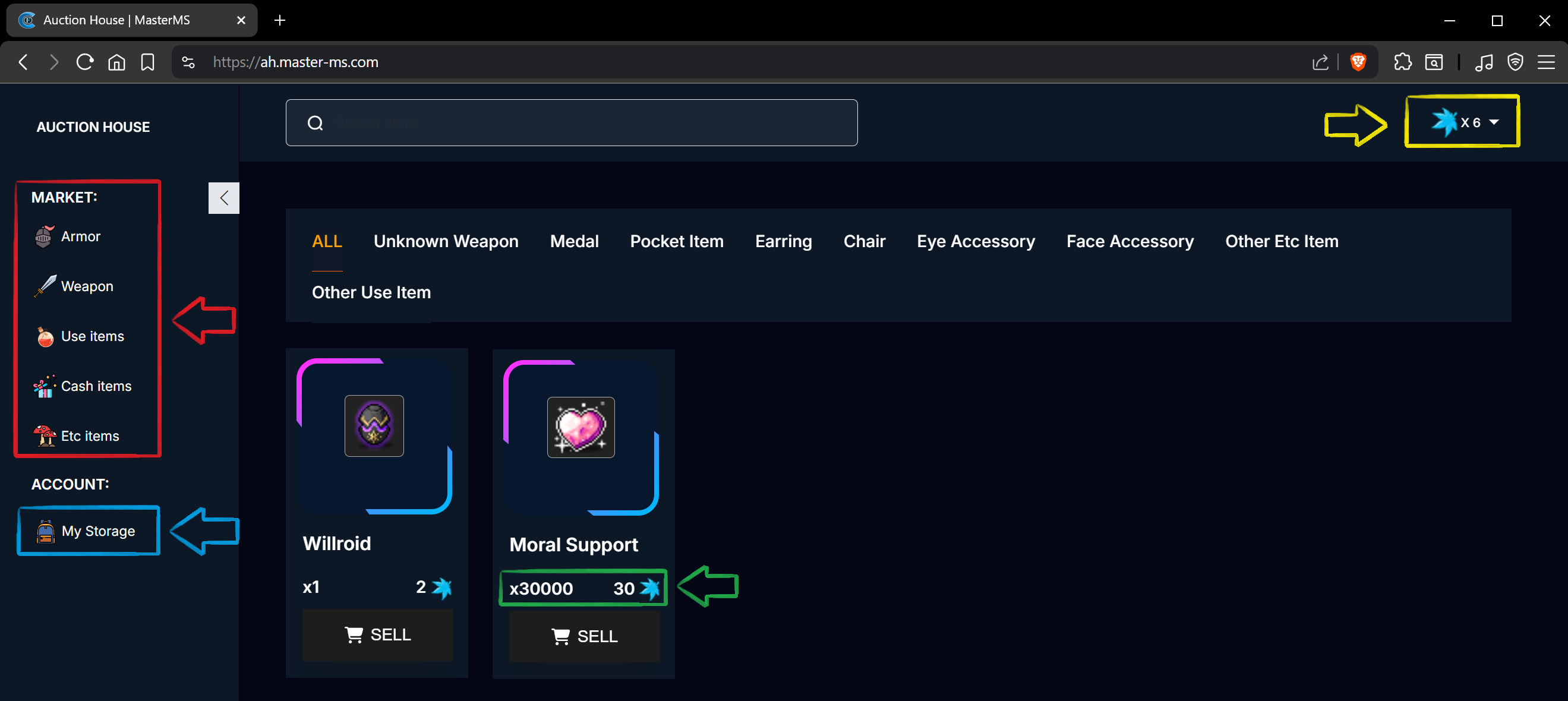Switch to the Medal tab

(x=574, y=241)
